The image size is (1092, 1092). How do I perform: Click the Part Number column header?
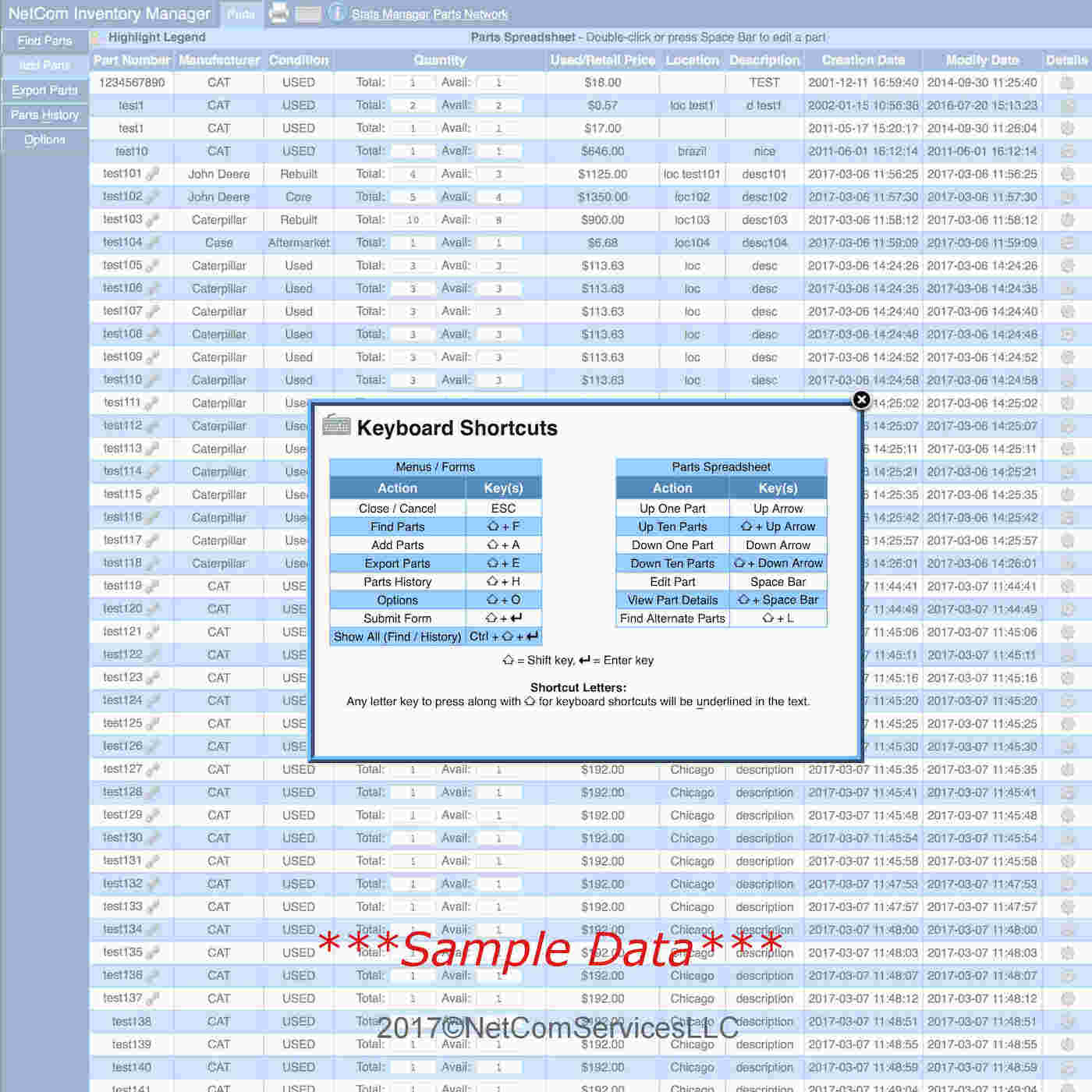(x=132, y=60)
